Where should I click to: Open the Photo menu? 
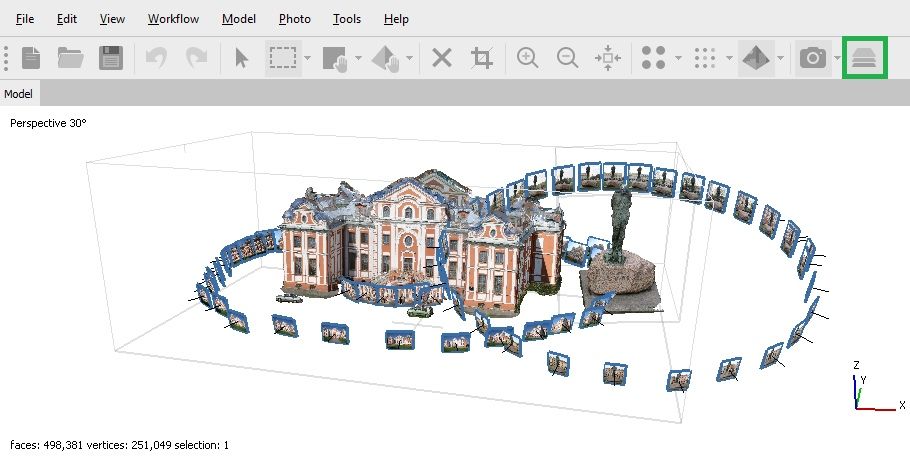[294, 19]
